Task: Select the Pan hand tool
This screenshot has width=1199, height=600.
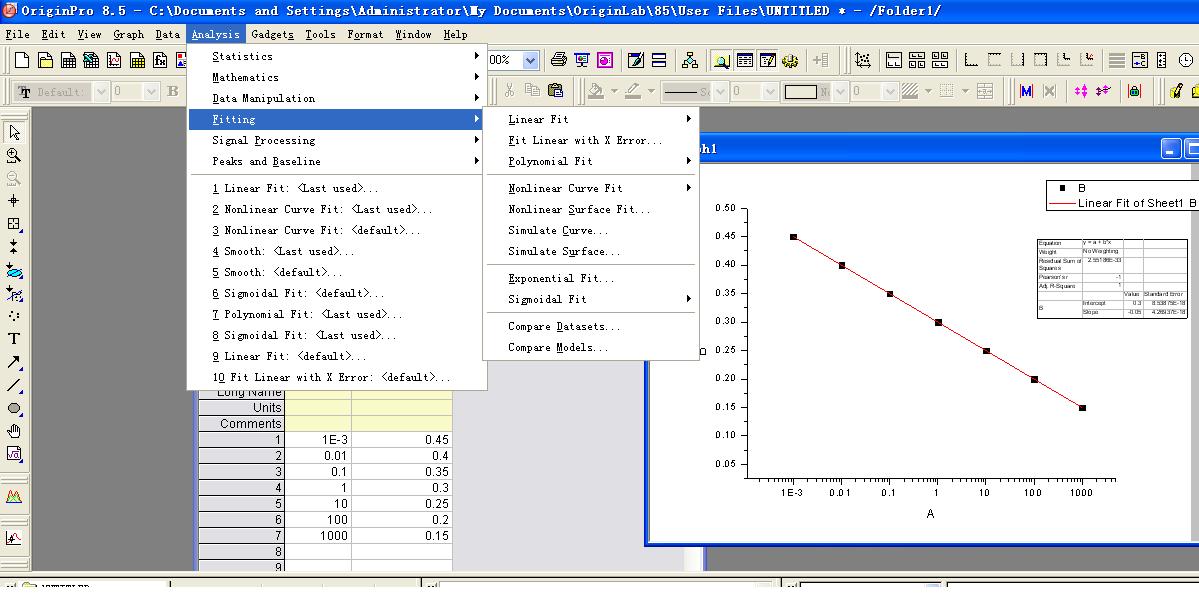Action: click(14, 431)
